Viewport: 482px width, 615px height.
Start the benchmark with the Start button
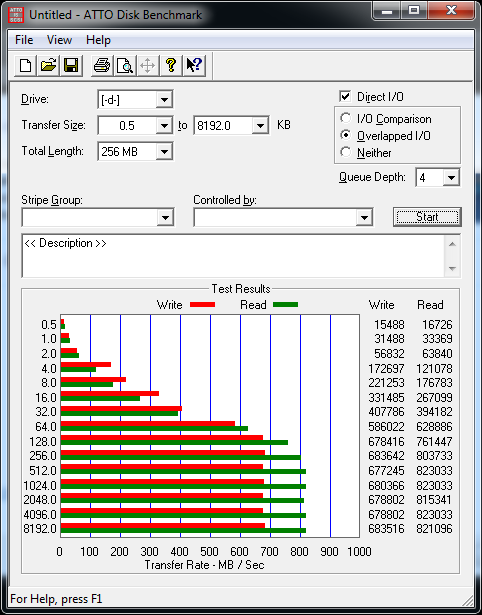point(427,217)
